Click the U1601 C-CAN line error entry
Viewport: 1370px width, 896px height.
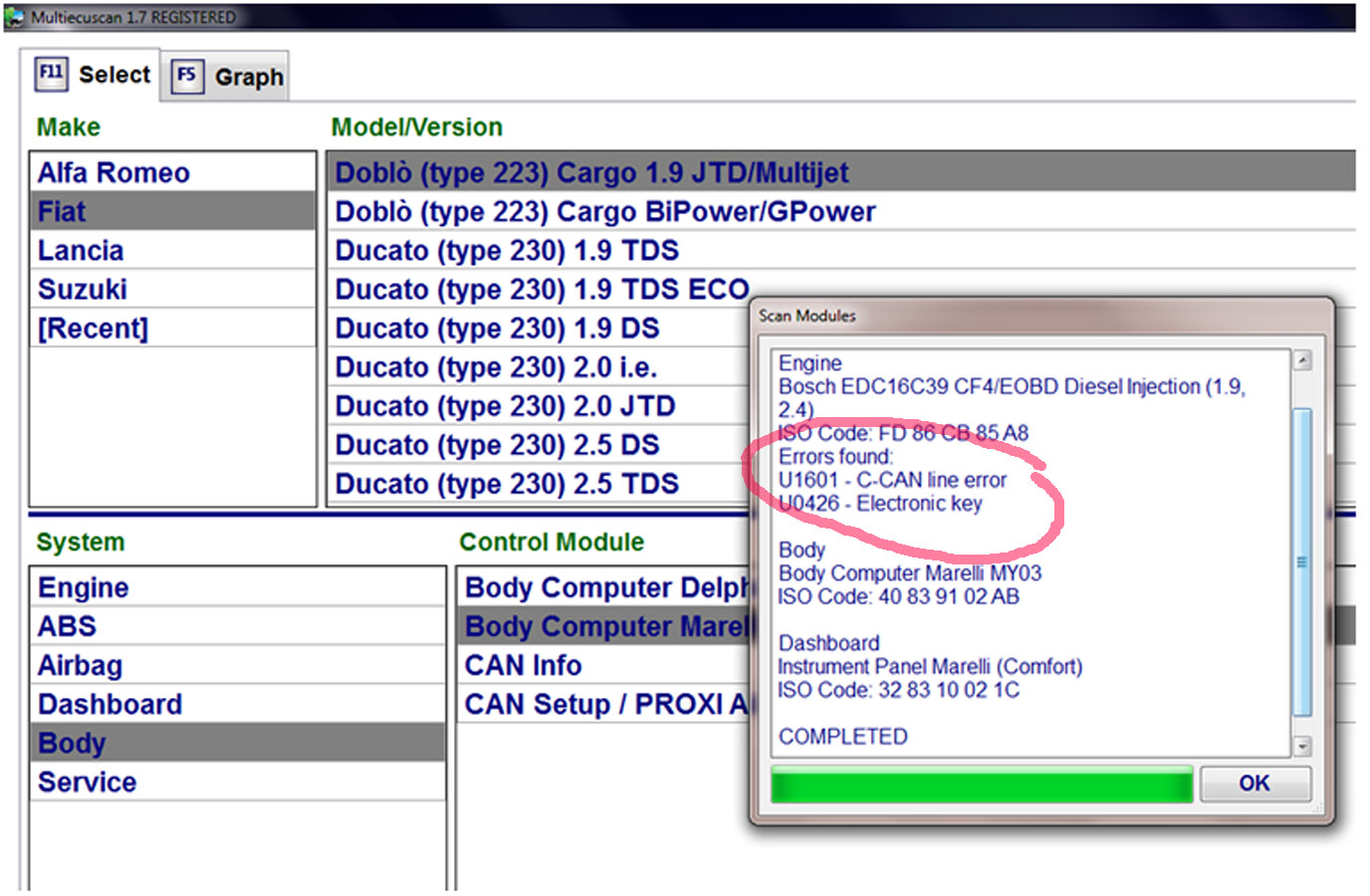[892, 480]
